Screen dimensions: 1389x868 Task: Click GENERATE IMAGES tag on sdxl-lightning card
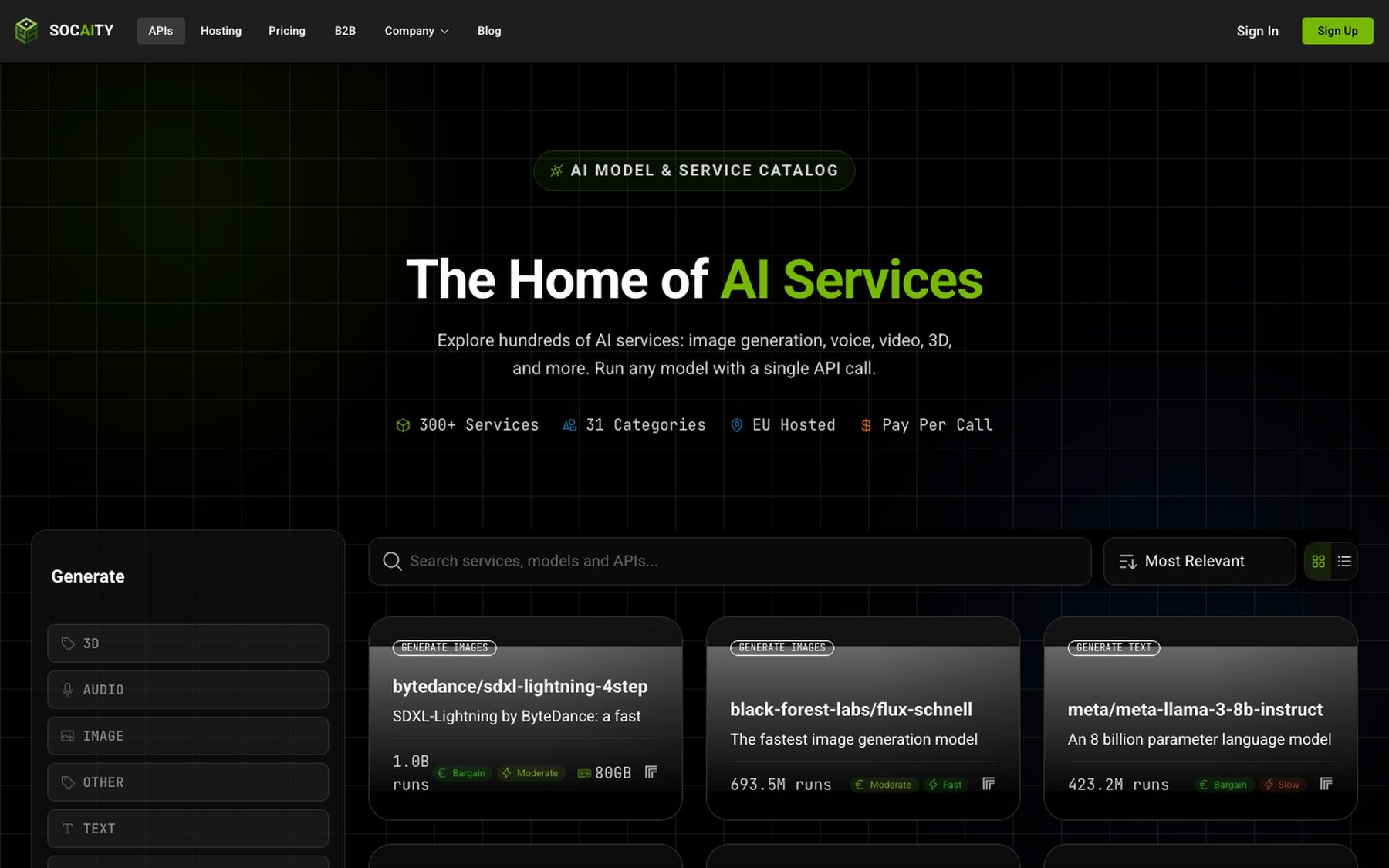click(444, 648)
